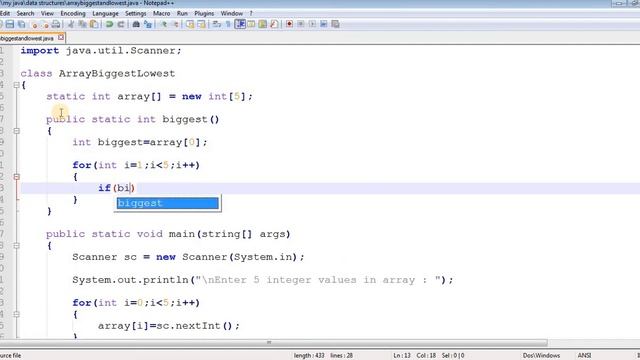Close the biggestandlowest.java tab with its X

pyautogui.click(x=61, y=38)
